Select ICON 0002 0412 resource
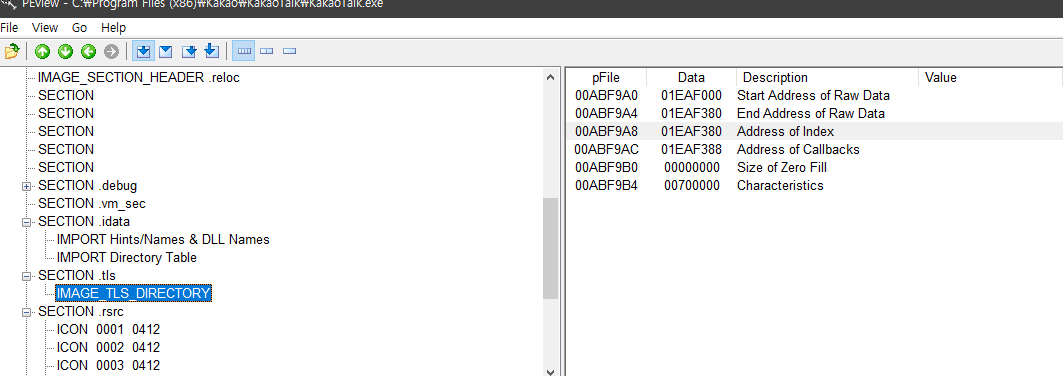This screenshot has height=376, width=1063. pyautogui.click(x=108, y=348)
